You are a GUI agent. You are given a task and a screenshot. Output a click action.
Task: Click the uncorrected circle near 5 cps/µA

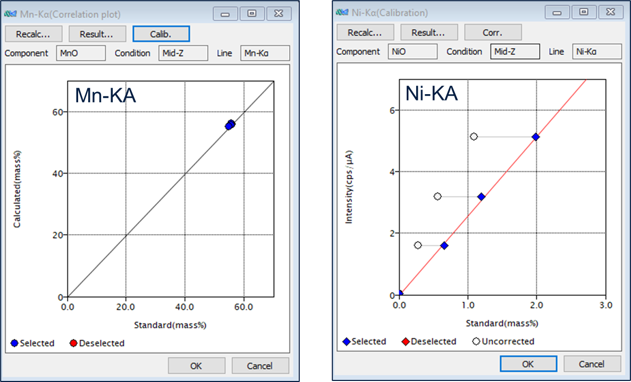click(474, 136)
